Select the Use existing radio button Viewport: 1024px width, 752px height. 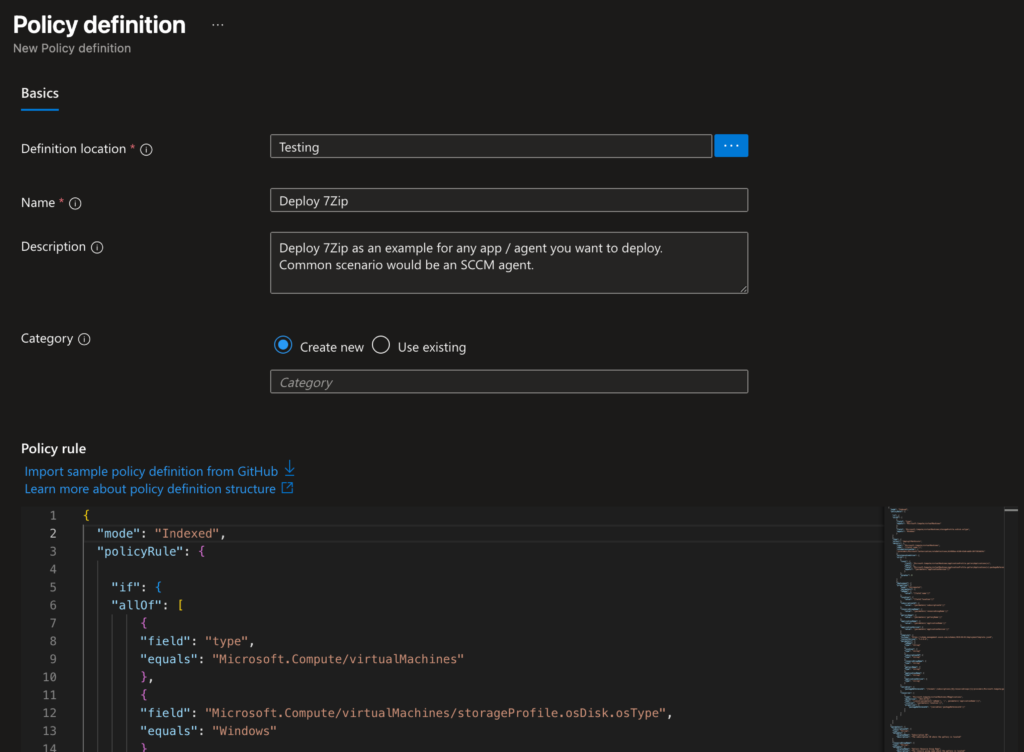(381, 346)
